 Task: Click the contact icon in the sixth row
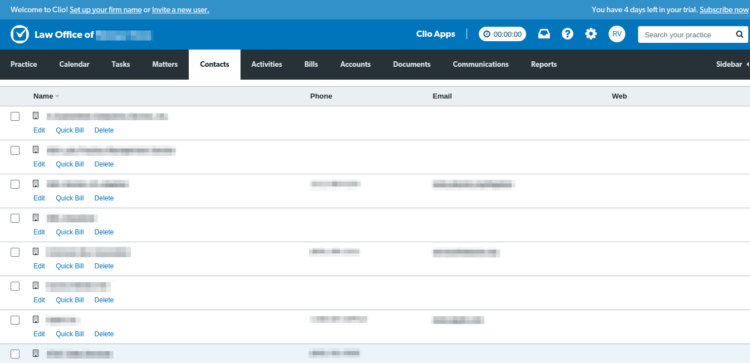pyautogui.click(x=36, y=286)
